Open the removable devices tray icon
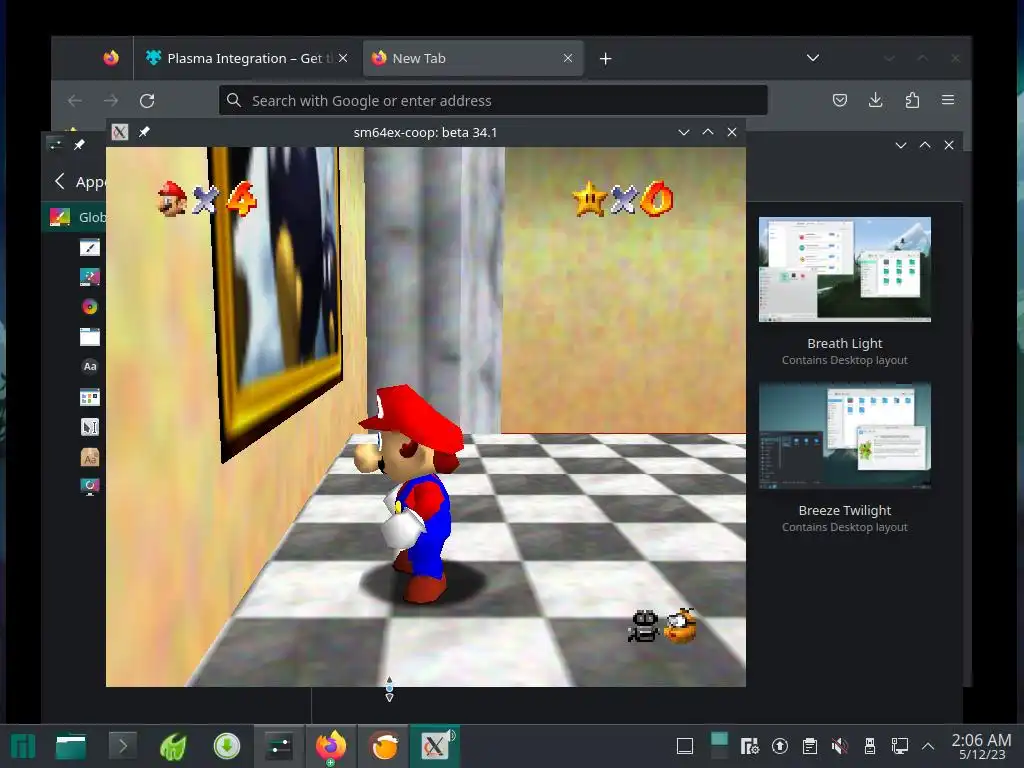Screen dimensions: 1024x768 click(870, 746)
